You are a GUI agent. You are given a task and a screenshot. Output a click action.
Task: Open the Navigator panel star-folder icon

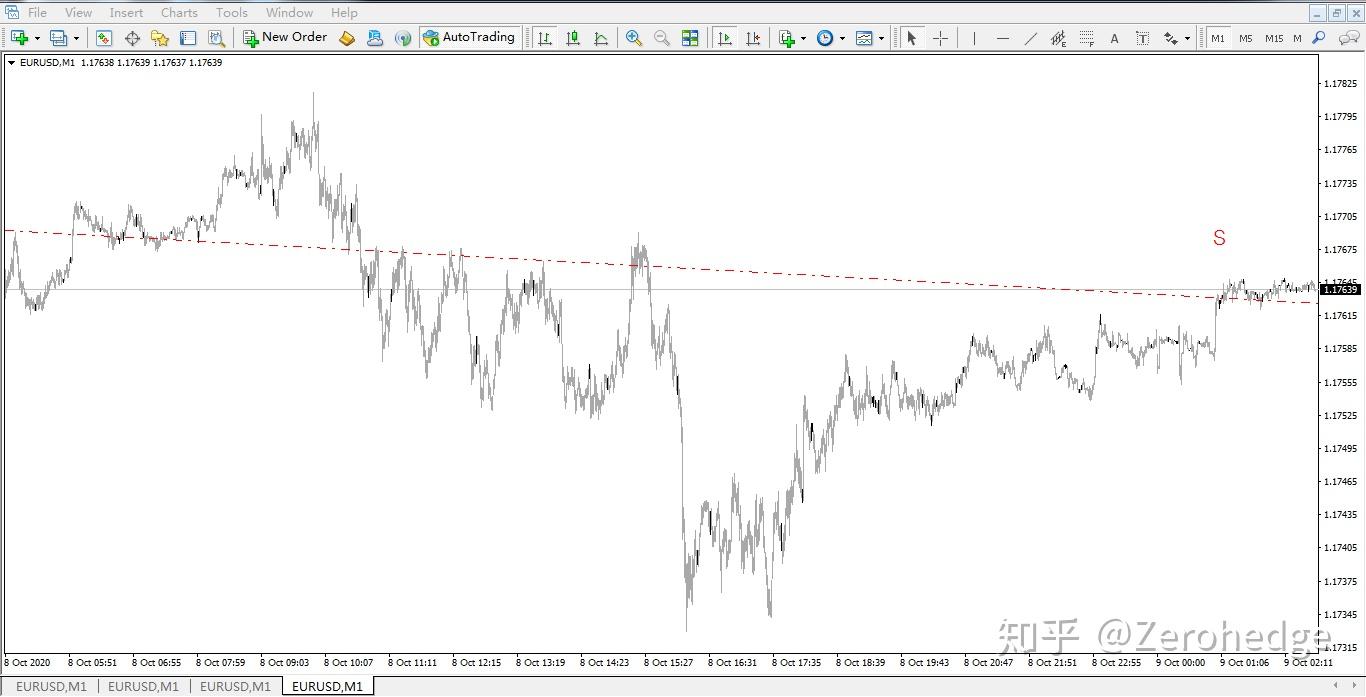pyautogui.click(x=160, y=38)
